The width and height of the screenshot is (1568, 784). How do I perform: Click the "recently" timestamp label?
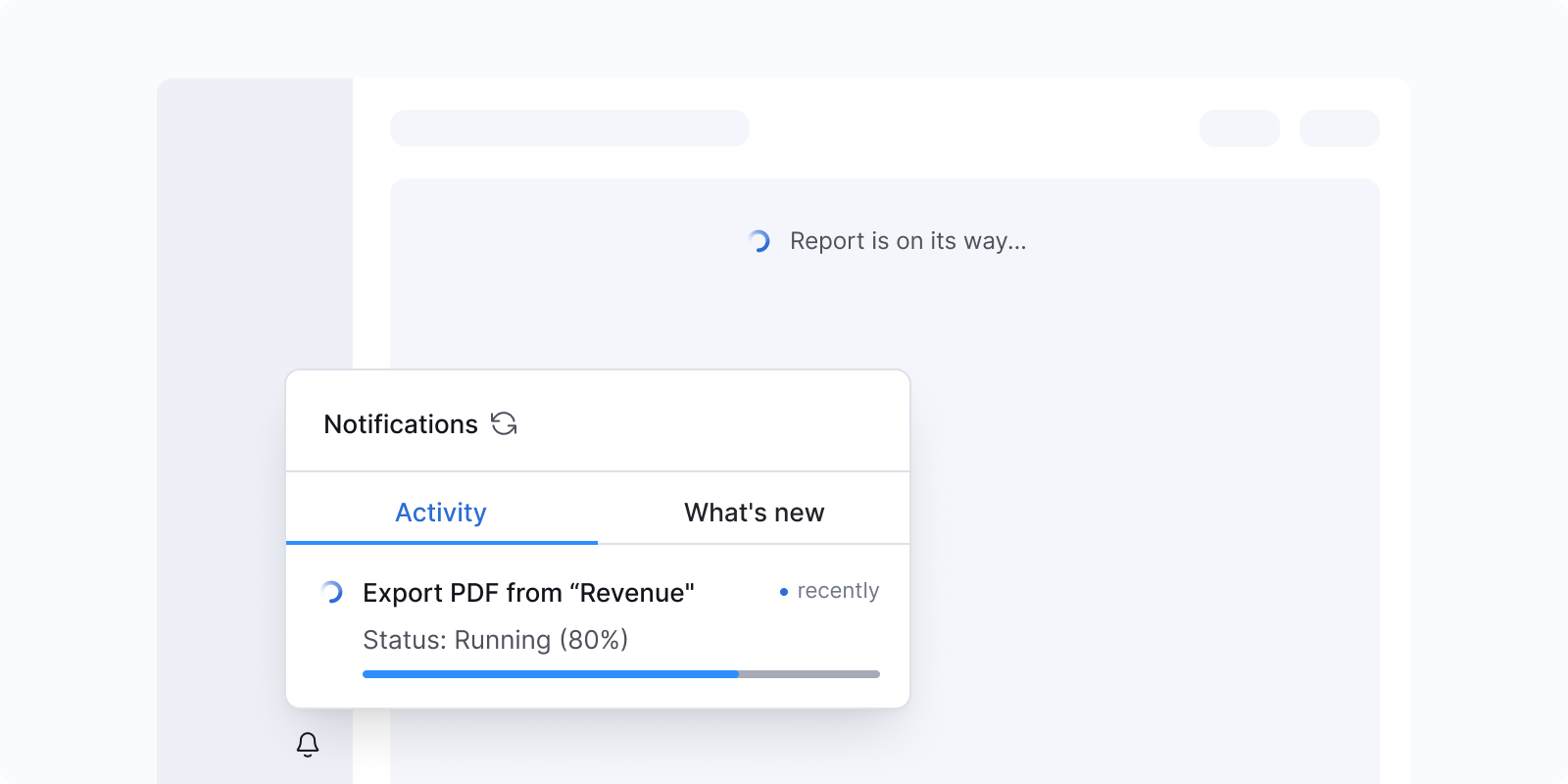click(x=838, y=591)
